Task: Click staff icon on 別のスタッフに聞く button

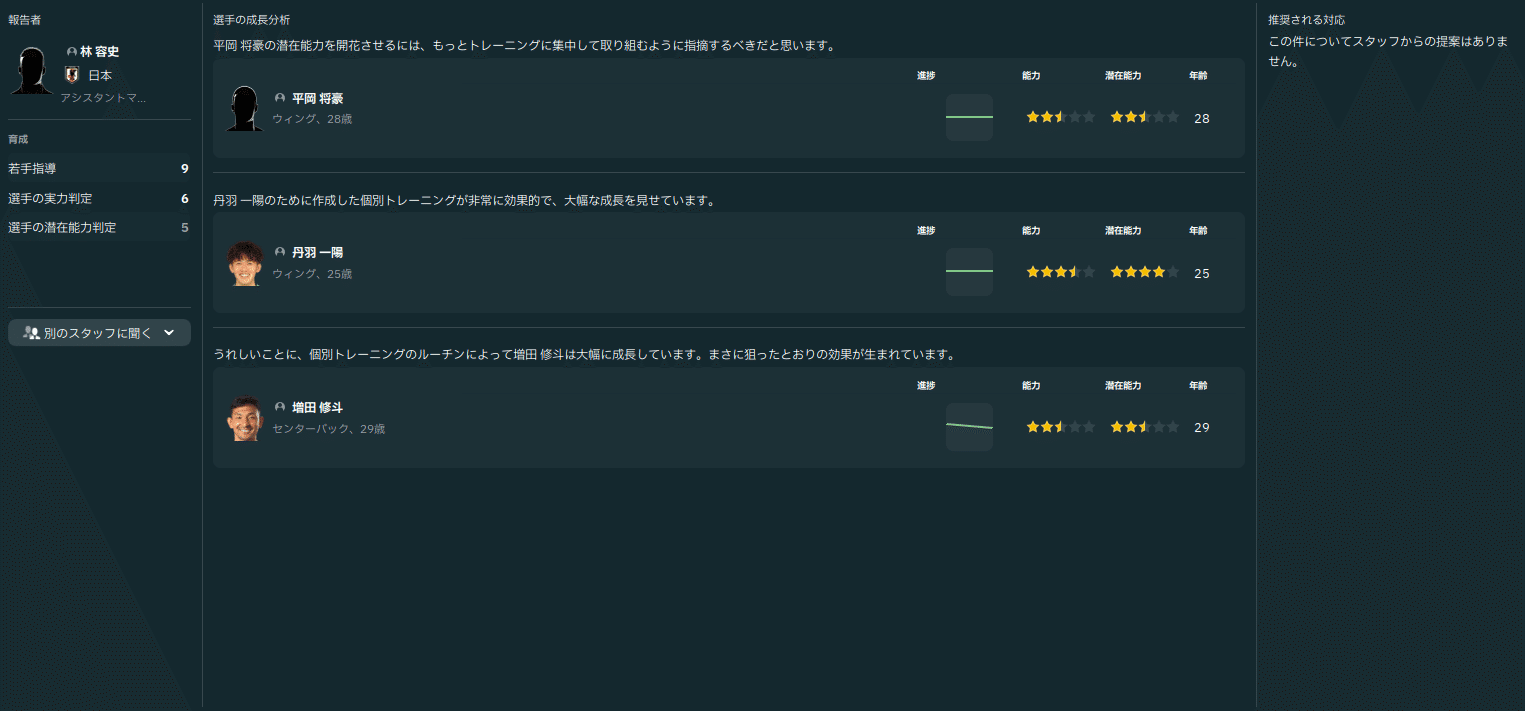Action: 31,333
